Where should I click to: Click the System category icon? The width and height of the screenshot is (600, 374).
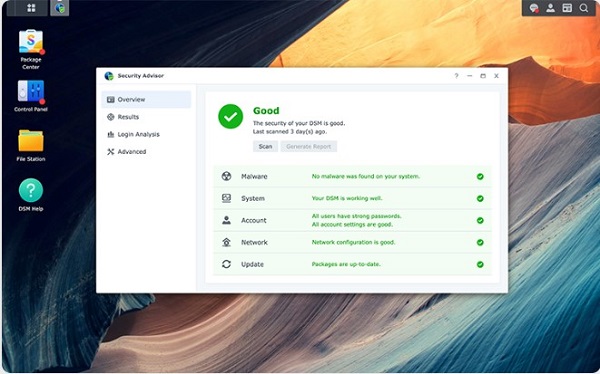[x=227, y=198]
